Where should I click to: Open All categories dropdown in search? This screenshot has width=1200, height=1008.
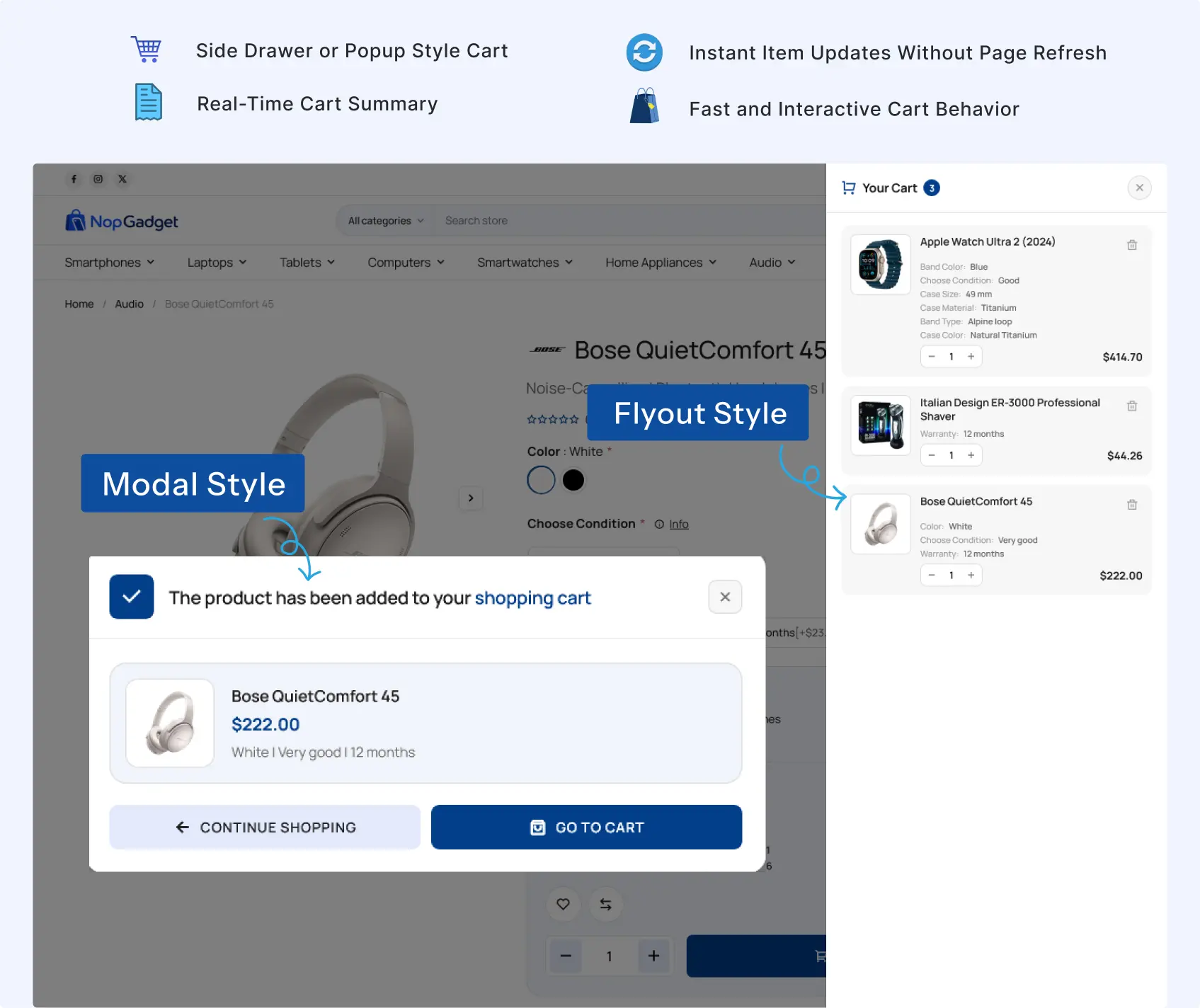point(386,221)
